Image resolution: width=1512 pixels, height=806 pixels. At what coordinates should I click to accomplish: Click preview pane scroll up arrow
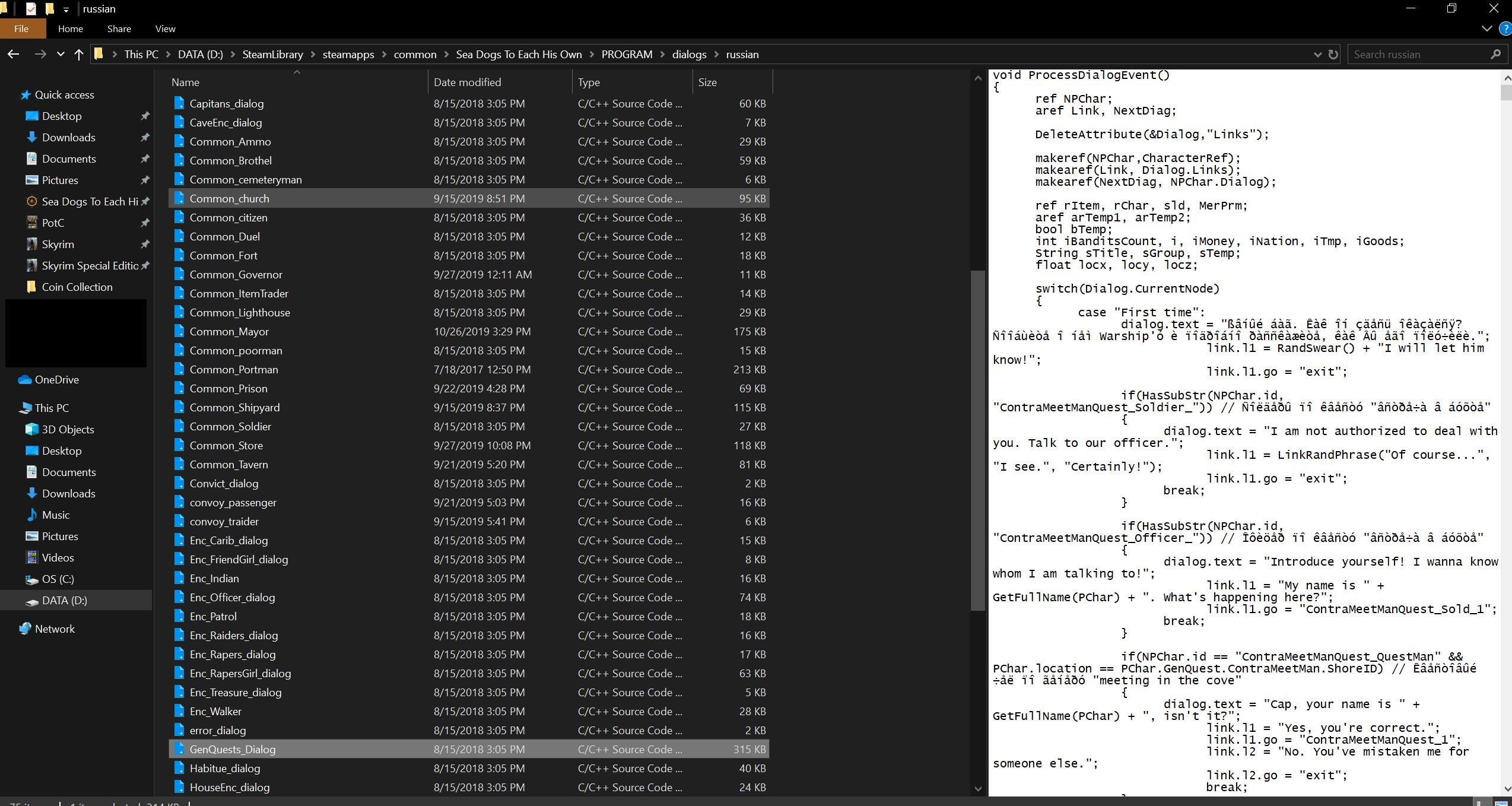[x=1506, y=77]
